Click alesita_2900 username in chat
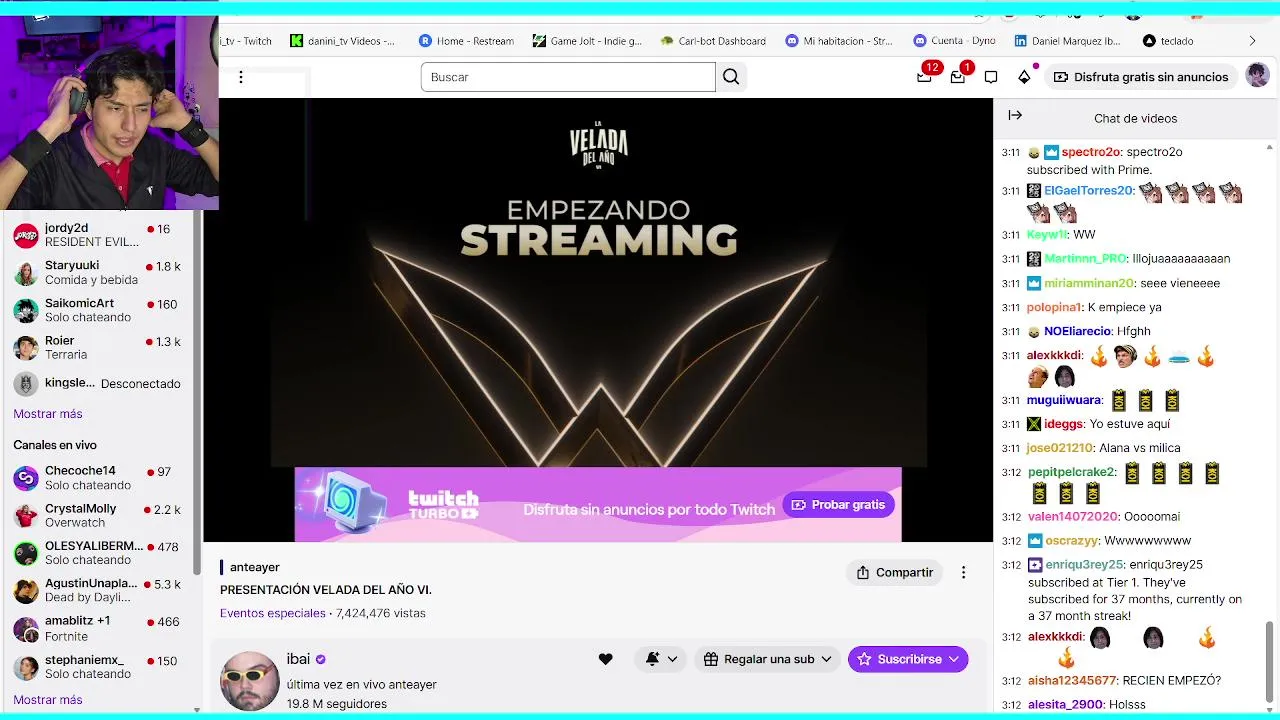 point(1064,704)
